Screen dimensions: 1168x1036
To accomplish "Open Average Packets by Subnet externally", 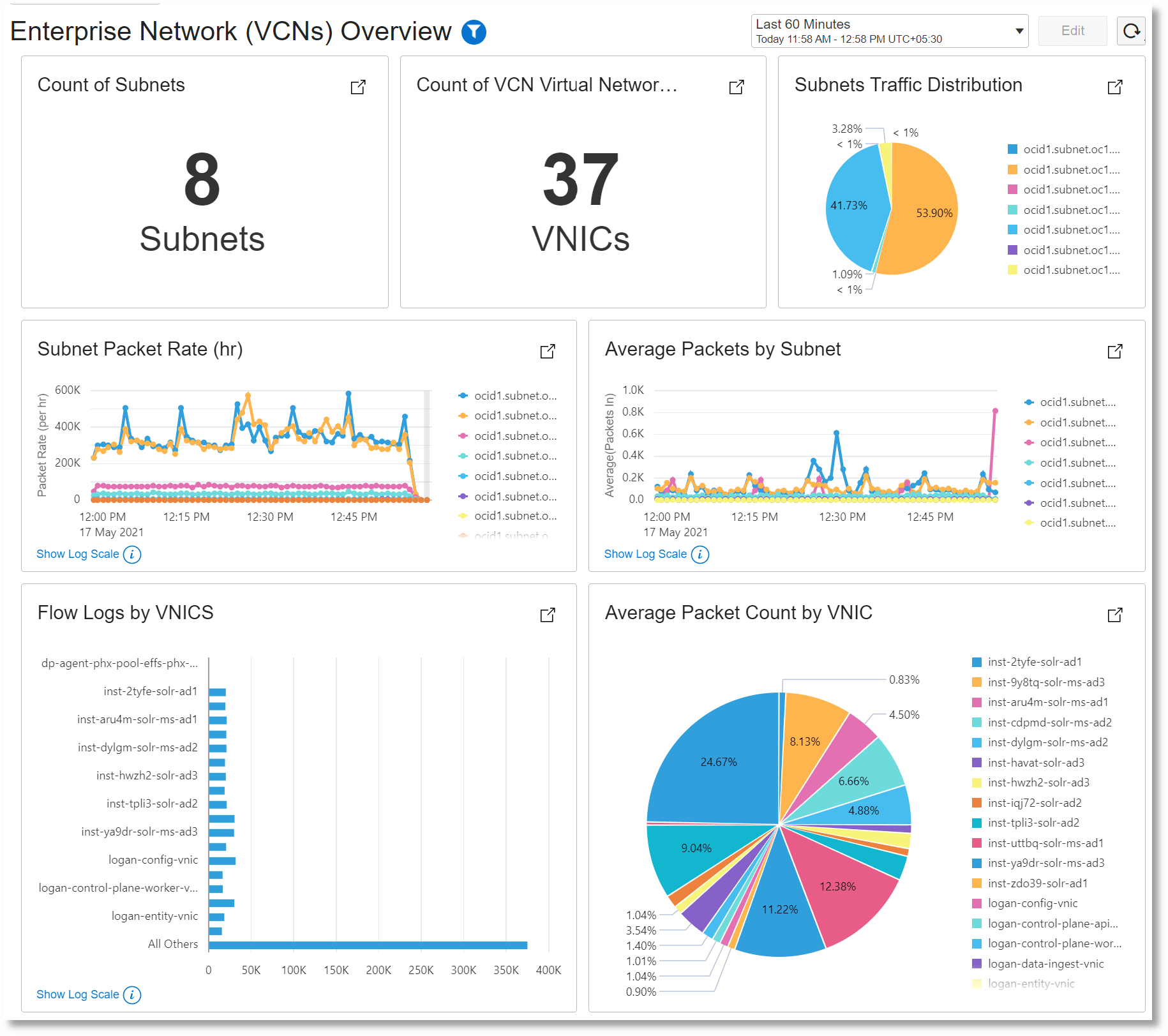I will [x=1114, y=352].
